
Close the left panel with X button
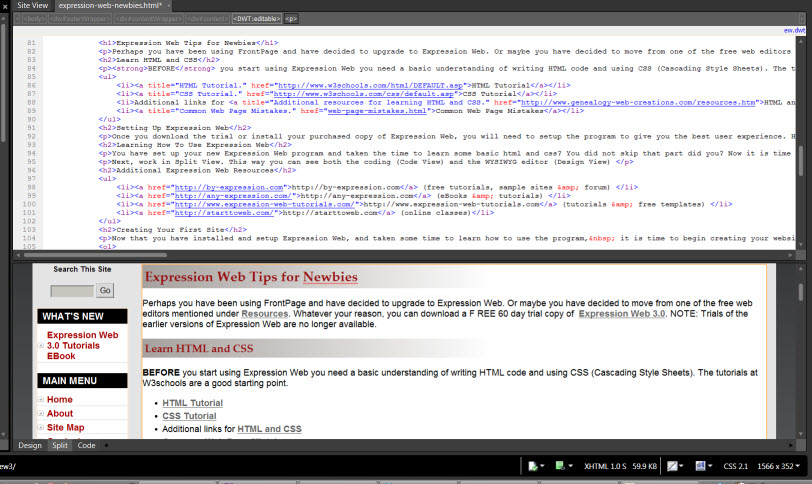click(x=5, y=6)
